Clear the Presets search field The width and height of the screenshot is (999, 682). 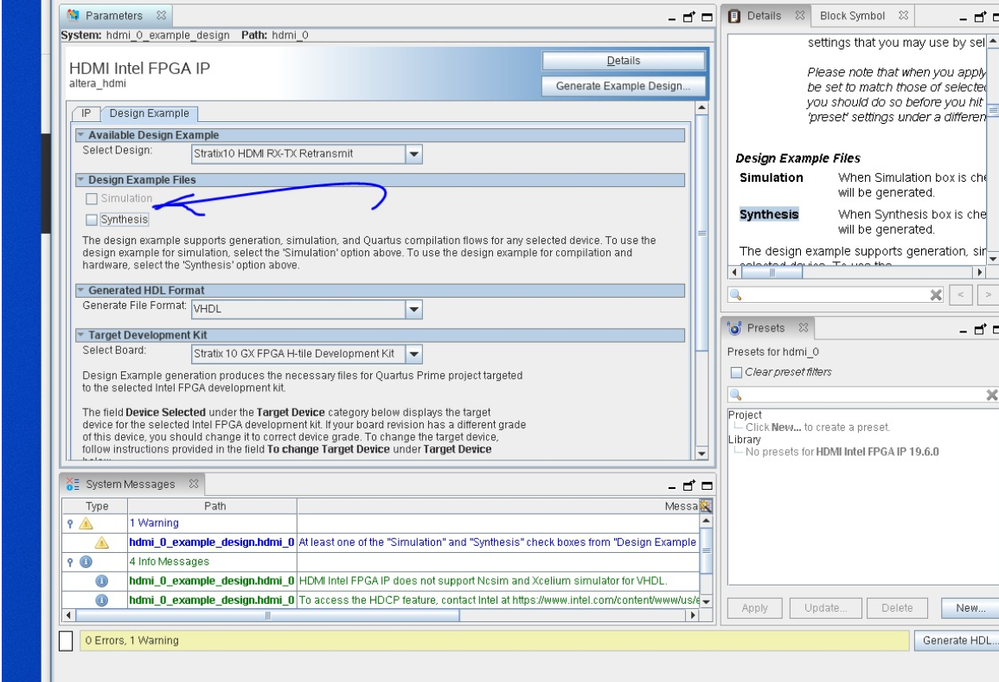[x=992, y=395]
